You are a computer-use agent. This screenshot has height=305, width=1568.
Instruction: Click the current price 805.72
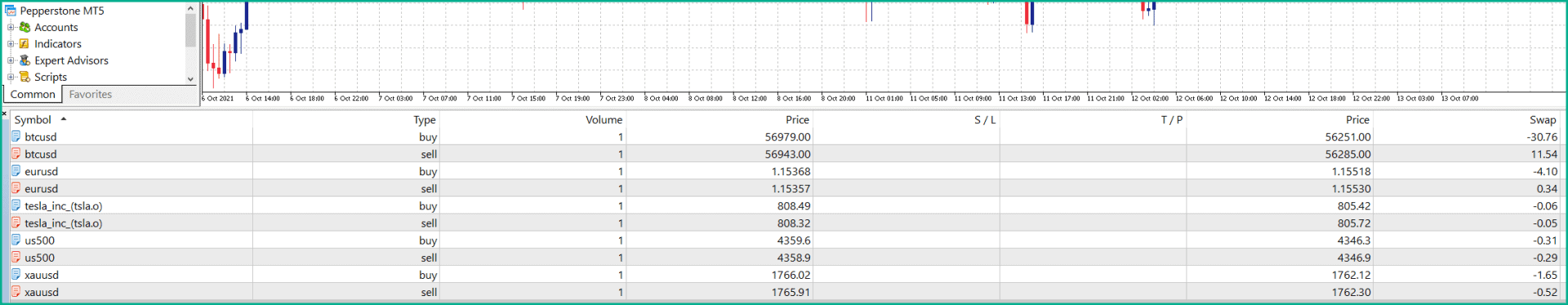pos(1354,223)
